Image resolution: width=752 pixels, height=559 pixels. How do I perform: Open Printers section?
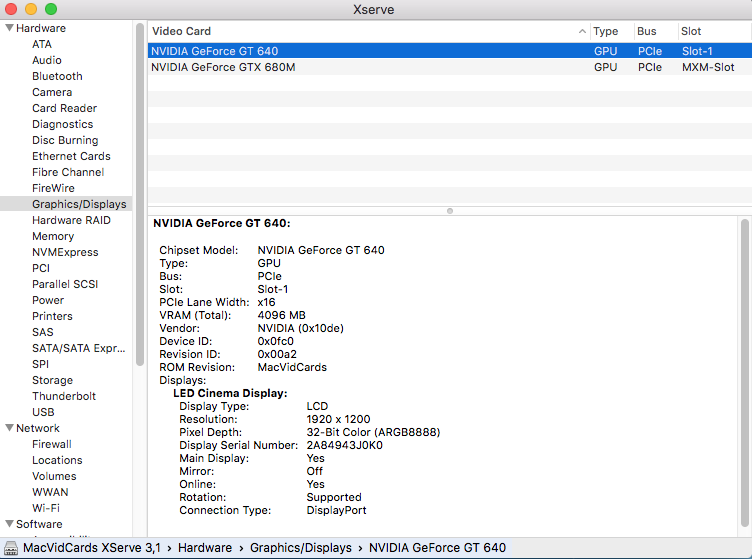pos(52,316)
